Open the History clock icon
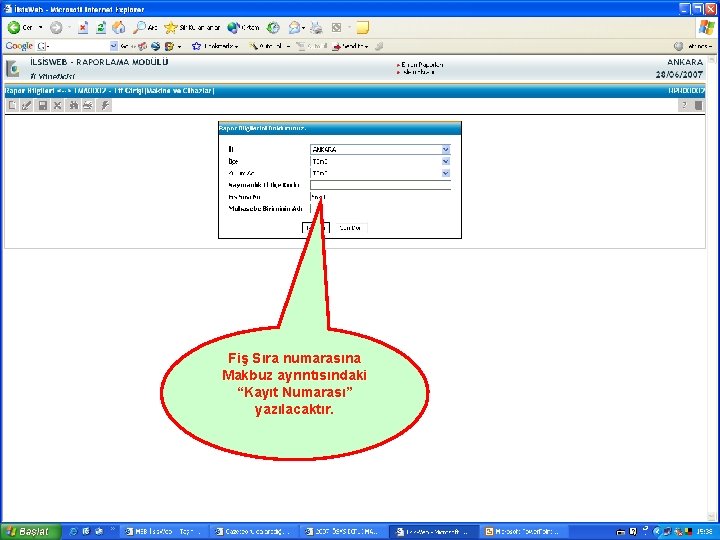The image size is (720, 540). coord(273,28)
